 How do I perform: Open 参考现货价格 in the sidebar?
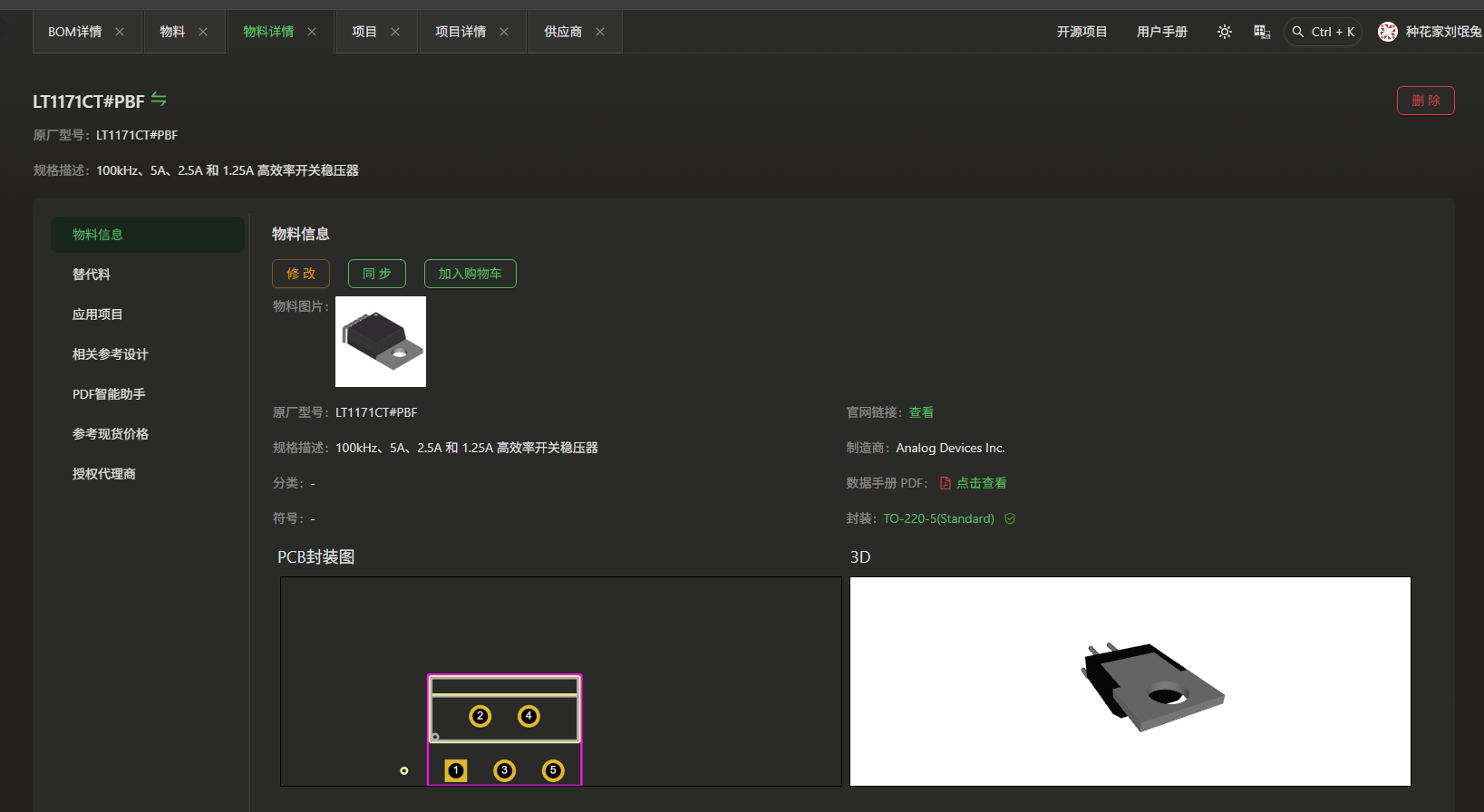[111, 434]
